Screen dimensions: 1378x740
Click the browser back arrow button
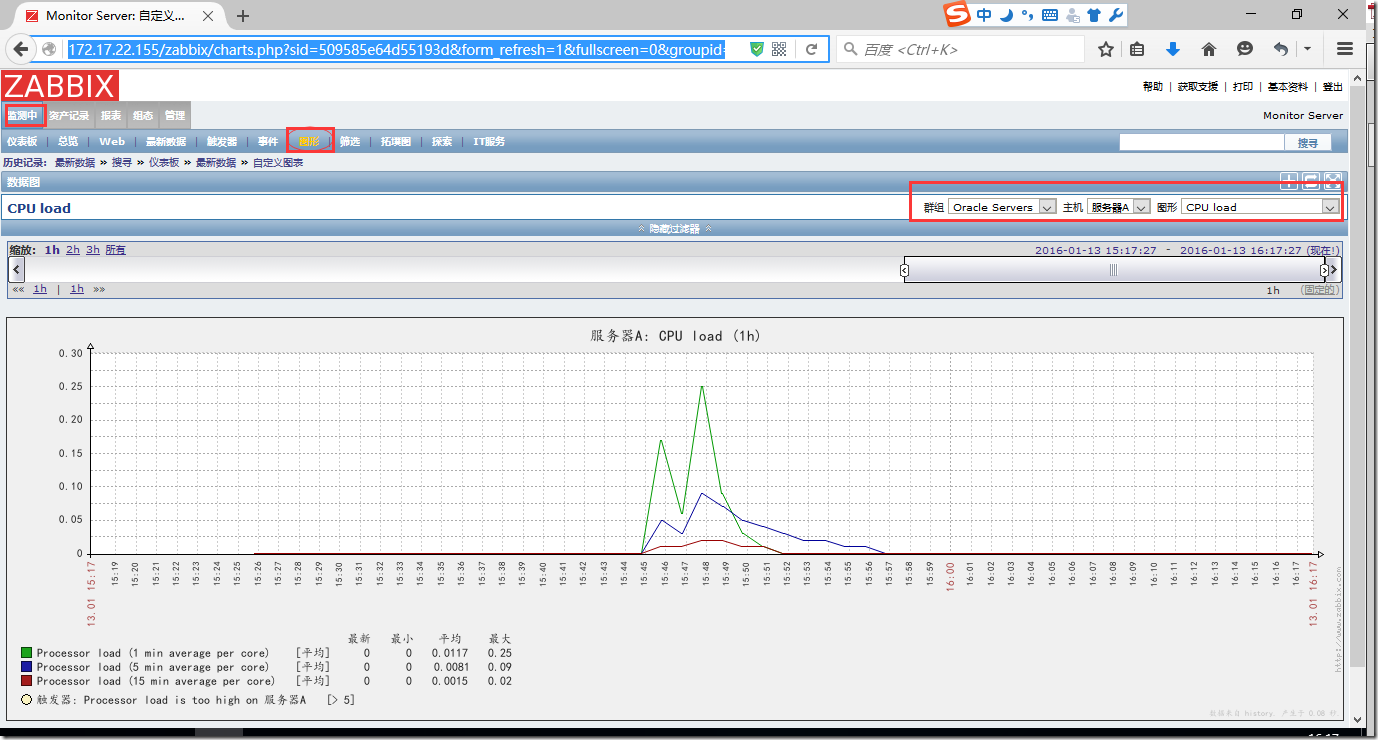(20, 49)
